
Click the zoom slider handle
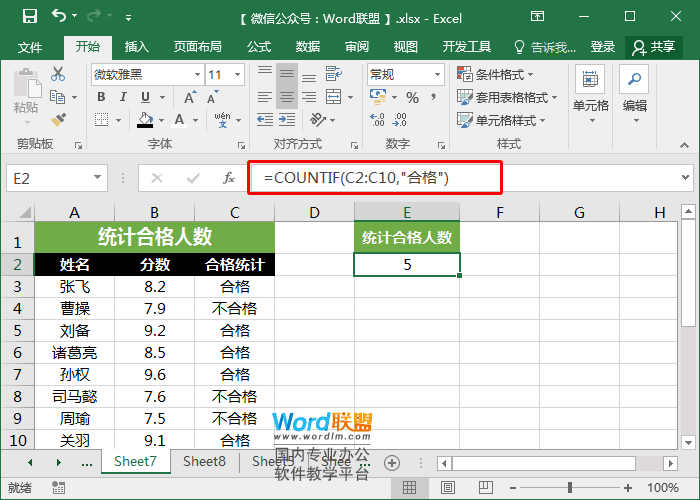(x=570, y=488)
